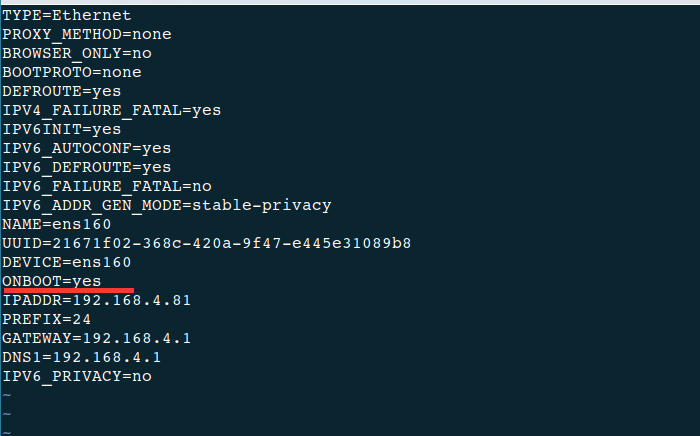700x436 pixels.
Task: Select the IPV6_AUTOCONF=yes line
Action: coord(87,148)
